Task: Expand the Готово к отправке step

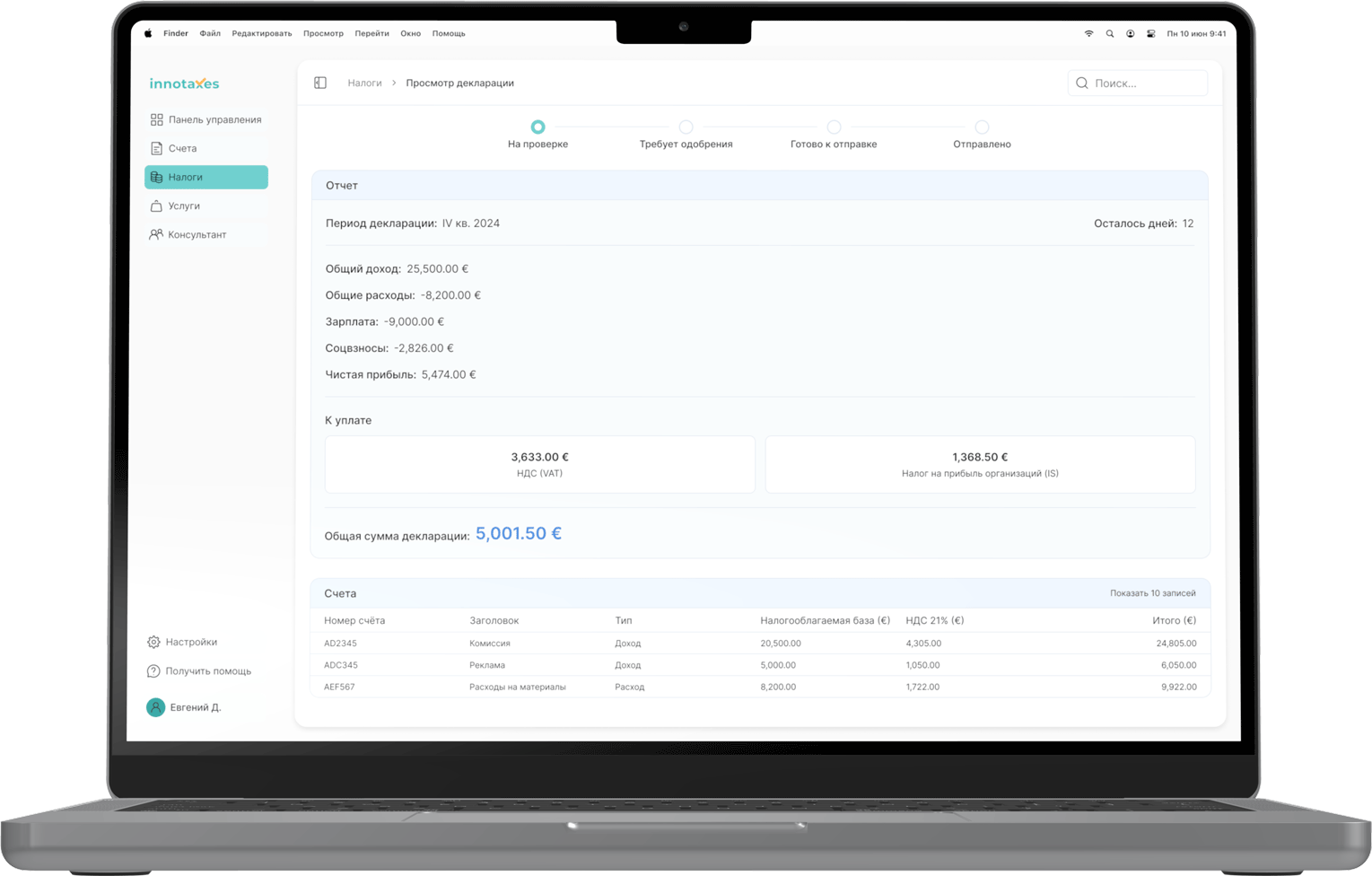Action: (x=834, y=127)
